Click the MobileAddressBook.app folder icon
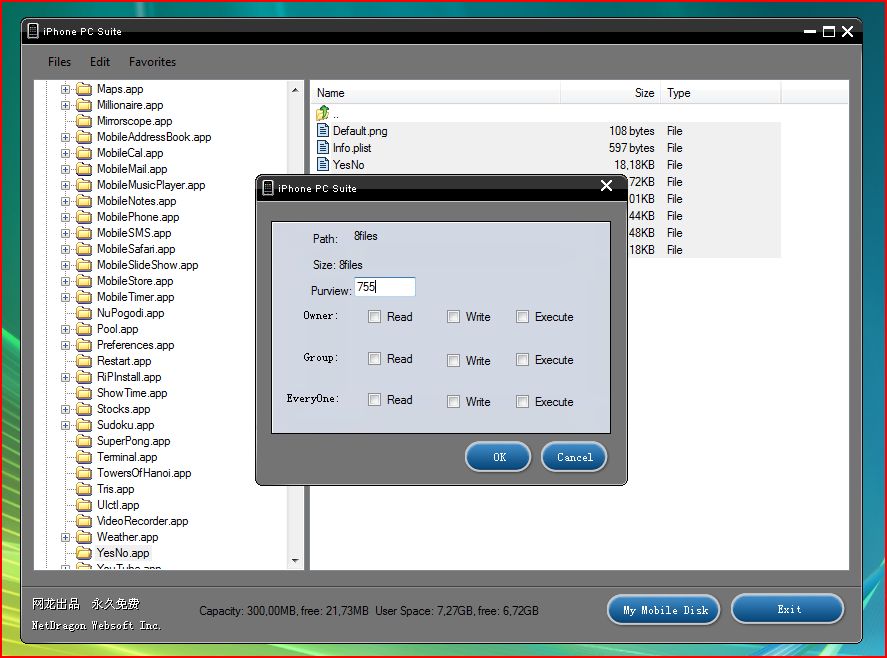 84,137
